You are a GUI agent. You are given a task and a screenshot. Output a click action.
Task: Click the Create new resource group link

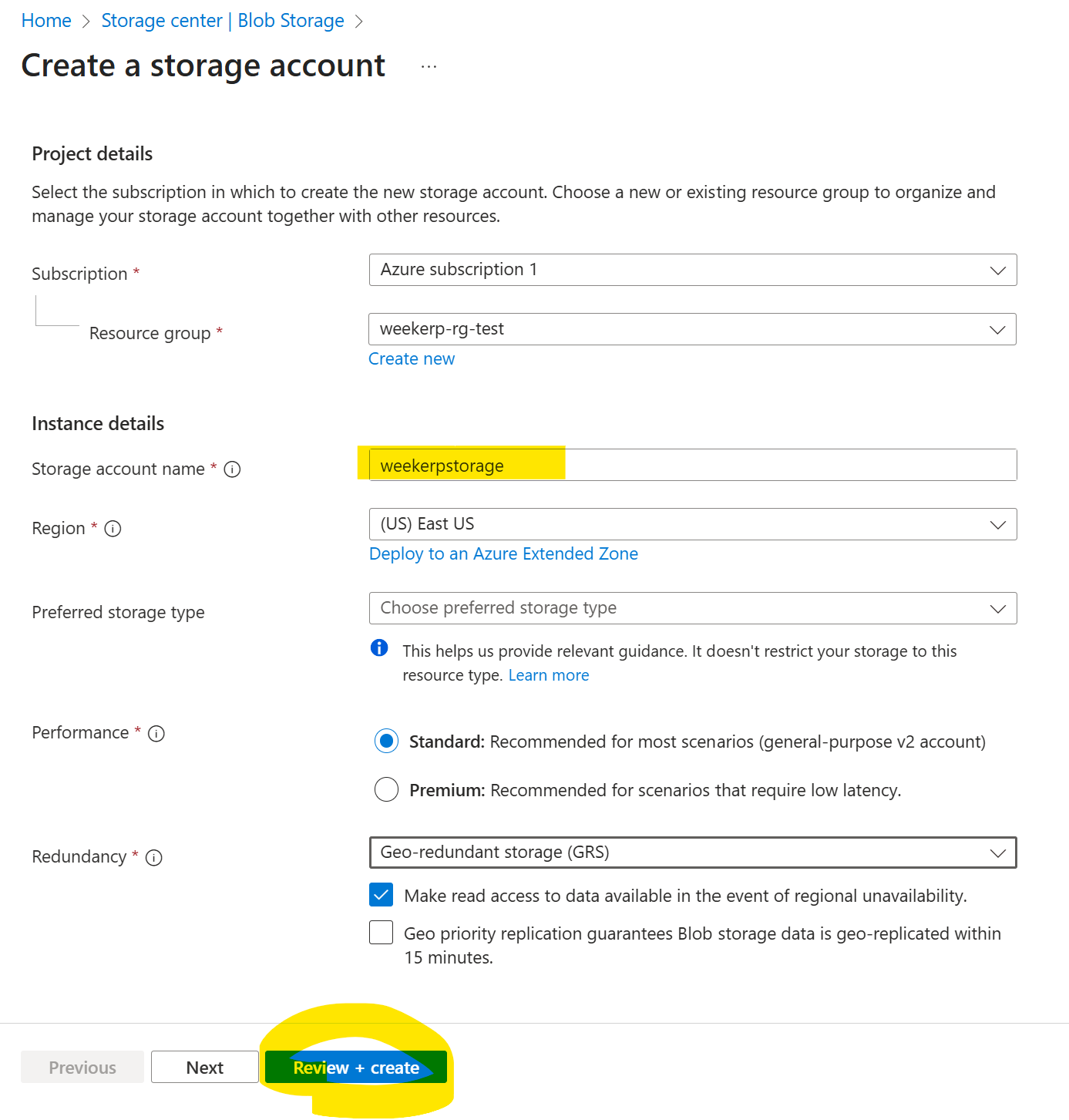(x=412, y=359)
